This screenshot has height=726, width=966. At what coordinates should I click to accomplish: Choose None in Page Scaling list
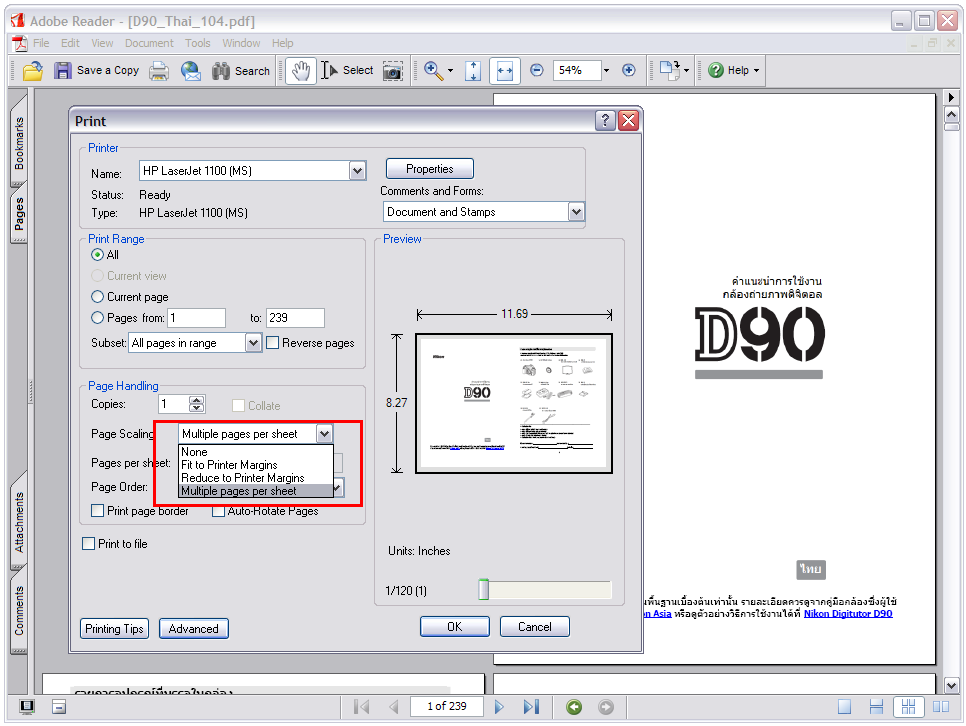pos(256,452)
